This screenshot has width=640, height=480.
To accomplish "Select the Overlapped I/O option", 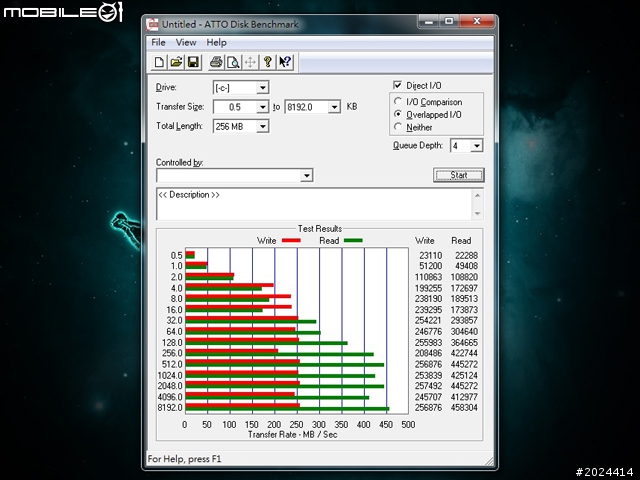I will (x=398, y=114).
